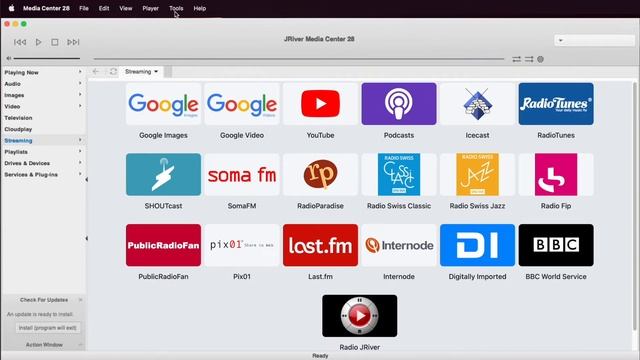Skip to the previous track
640x360 pixels.
point(20,42)
